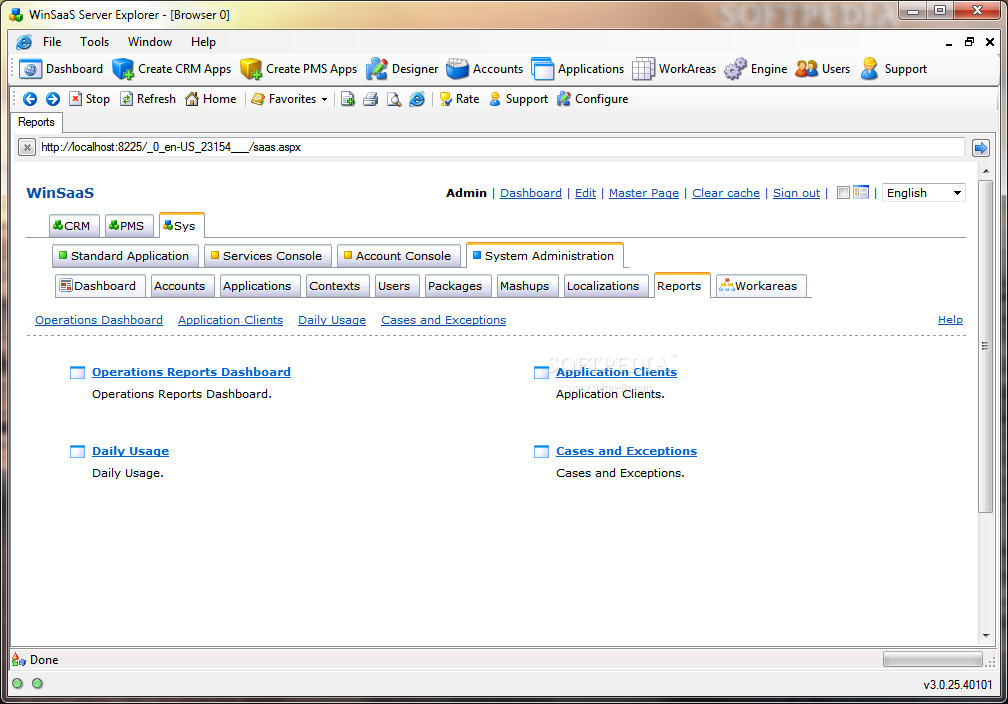Click the Internet Explorer icon in navigation bar

[417, 99]
